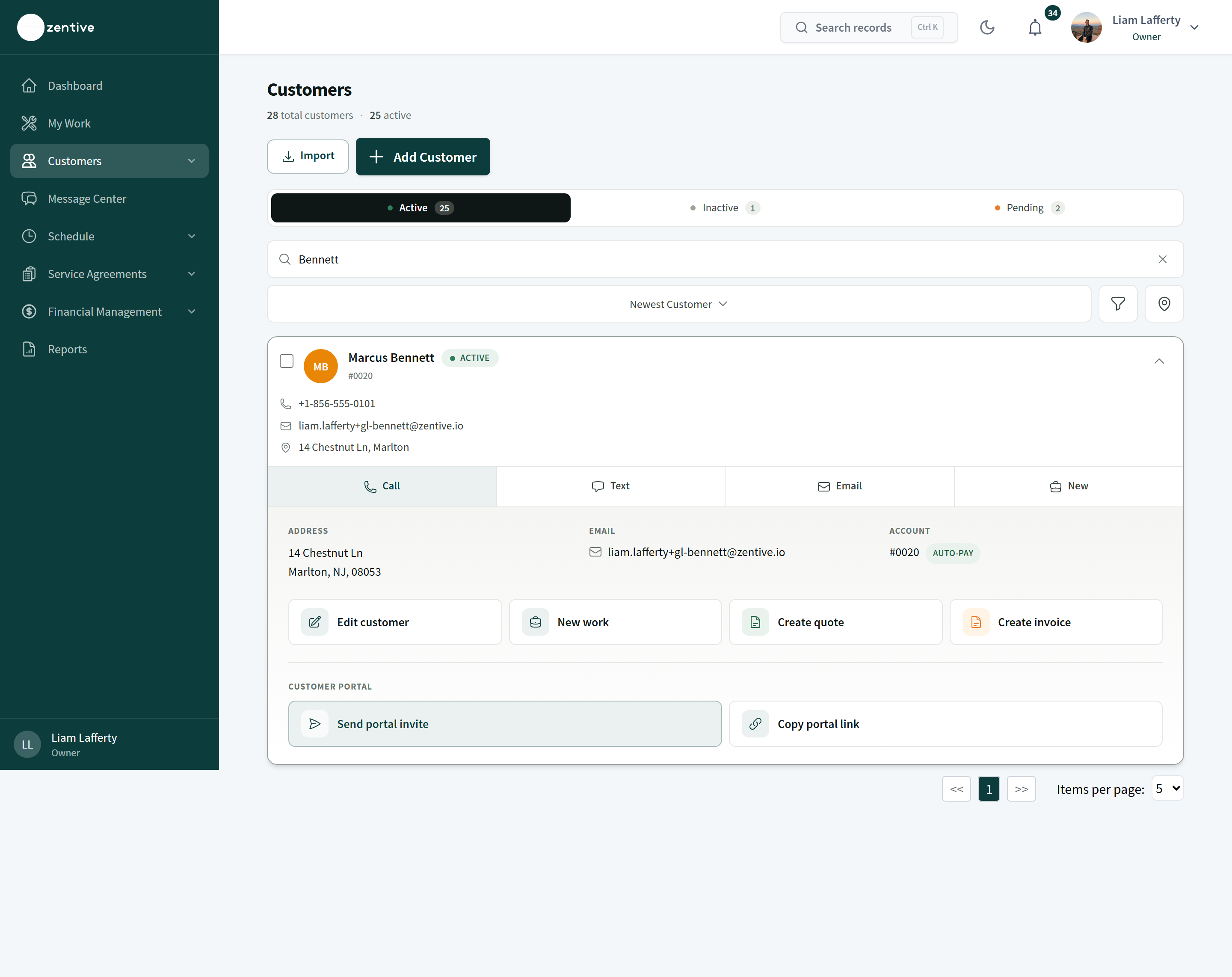Click phone number +1-856-555-0101
The width and height of the screenshot is (1232, 977).
pyautogui.click(x=337, y=403)
